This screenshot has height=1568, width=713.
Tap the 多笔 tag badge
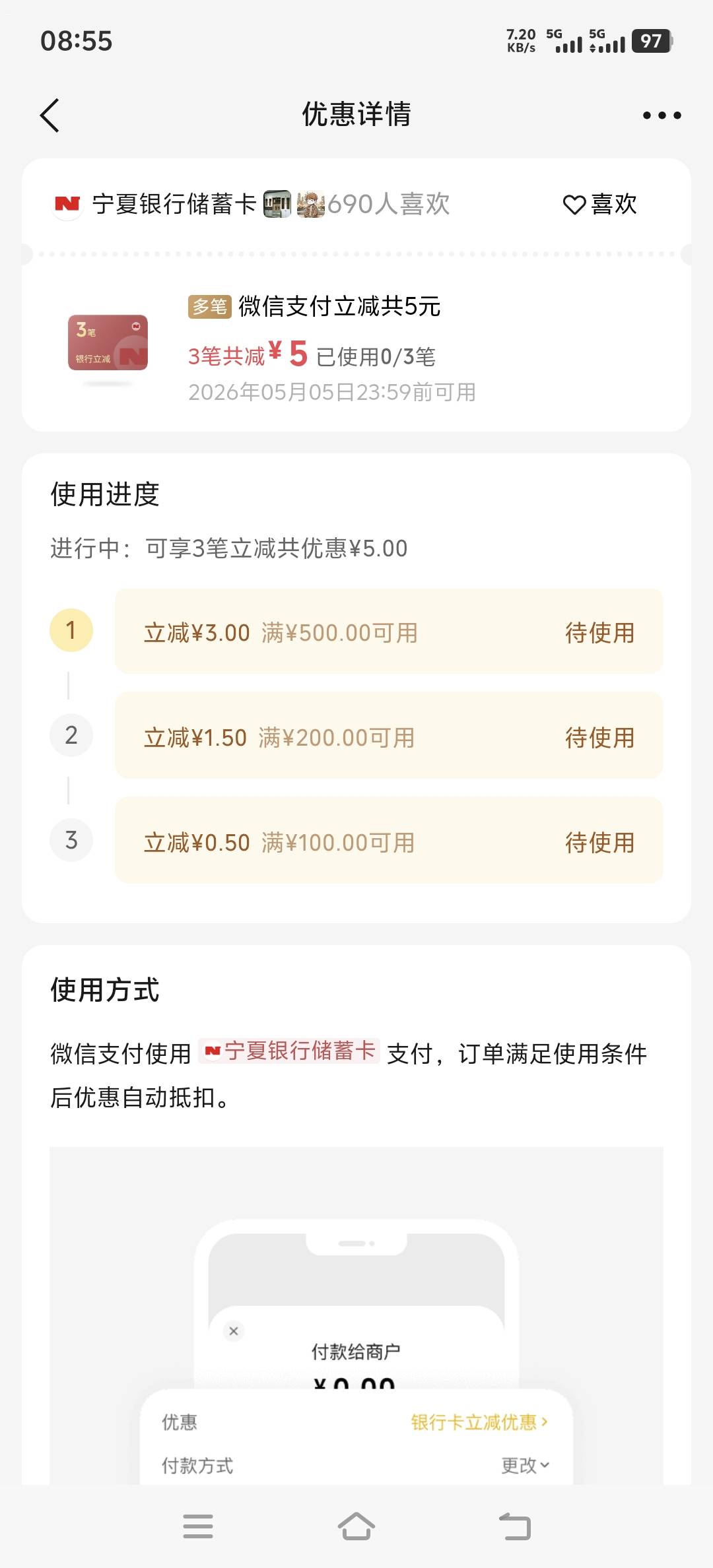(209, 307)
